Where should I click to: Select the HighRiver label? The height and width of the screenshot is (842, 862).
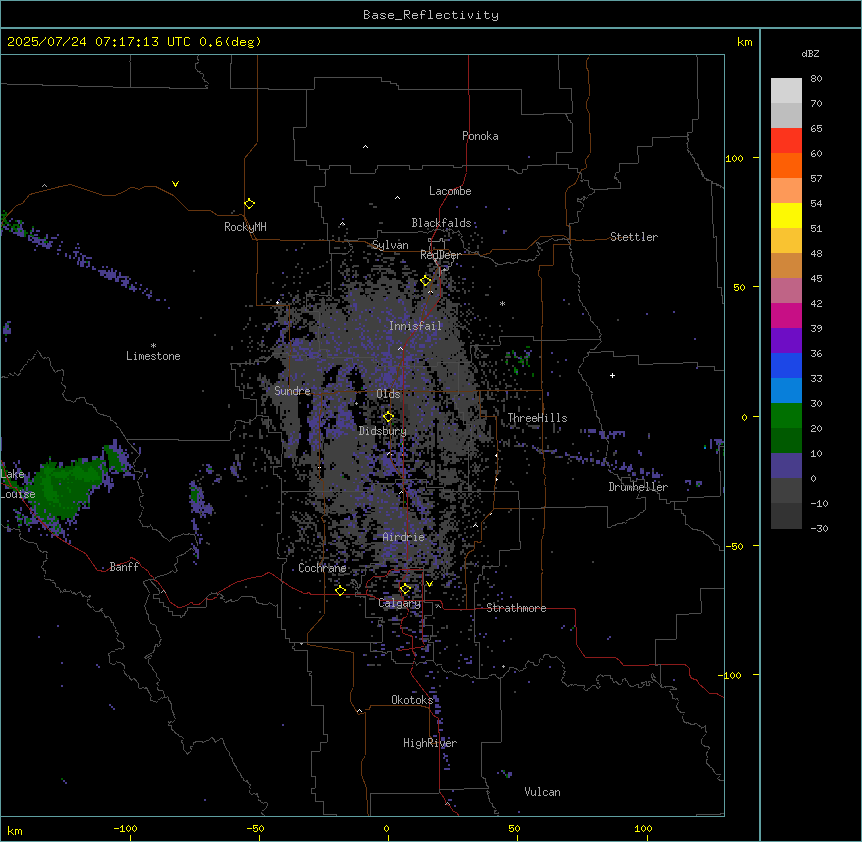[430, 743]
